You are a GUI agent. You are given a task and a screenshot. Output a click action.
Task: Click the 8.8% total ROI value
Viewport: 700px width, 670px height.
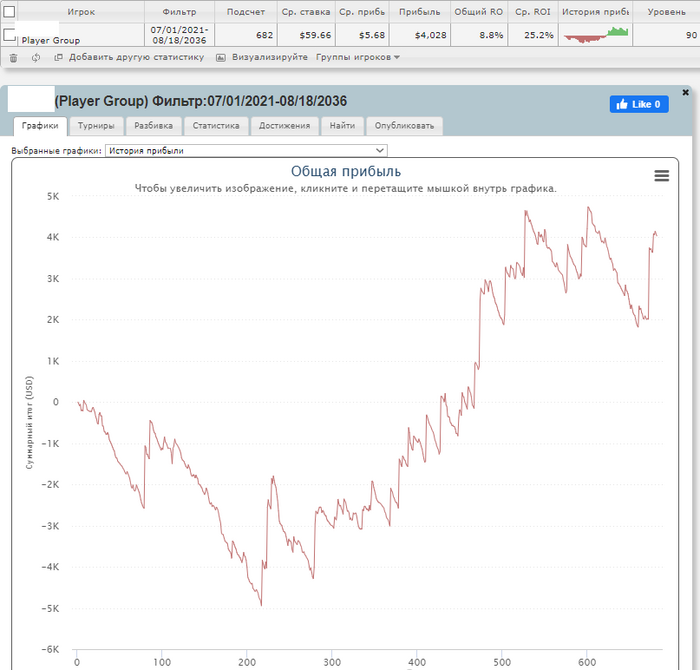tap(491, 35)
